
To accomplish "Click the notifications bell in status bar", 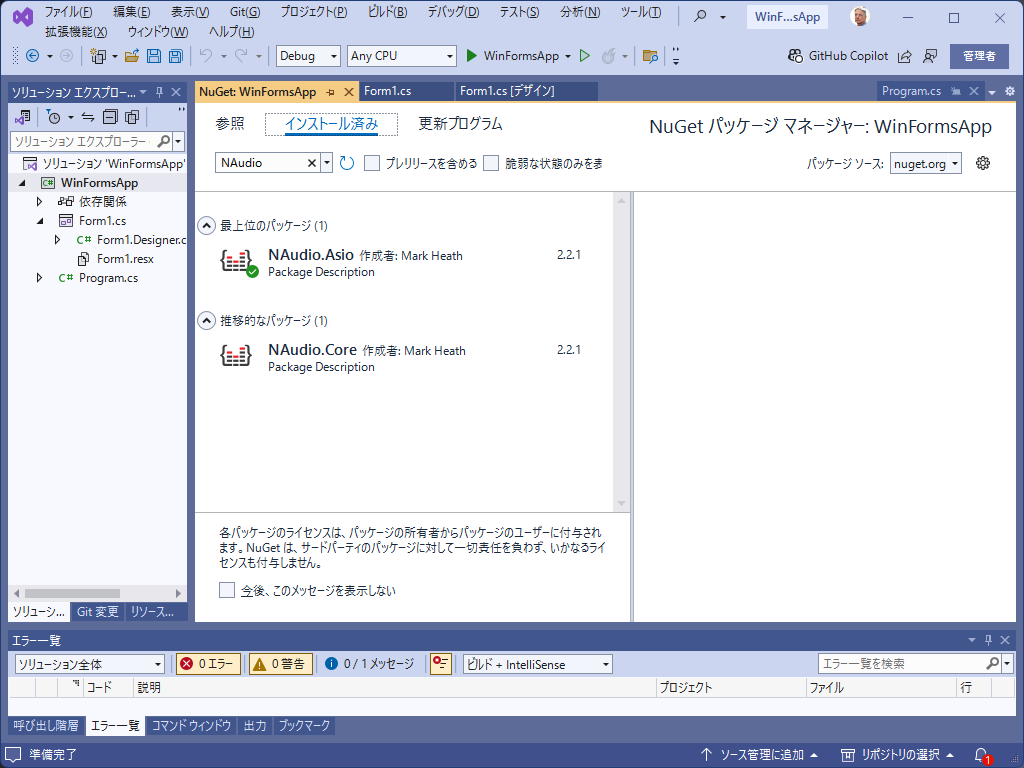I will [x=982, y=756].
